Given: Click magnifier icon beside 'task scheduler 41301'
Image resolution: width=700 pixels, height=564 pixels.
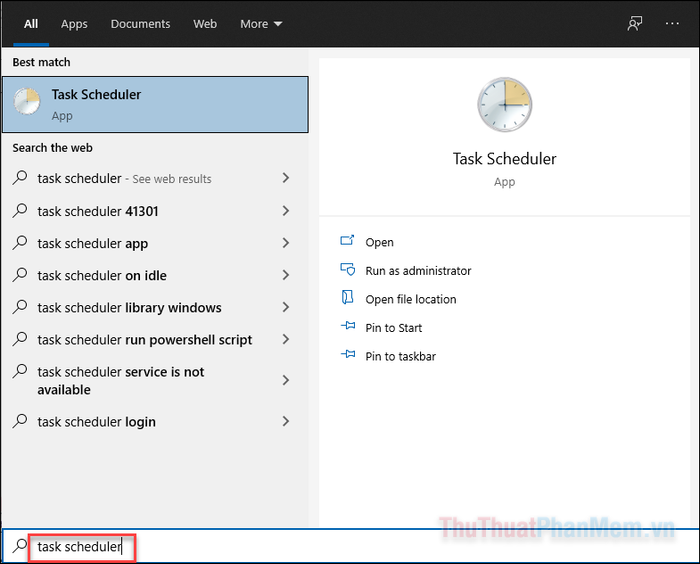Looking at the screenshot, I should [20, 210].
